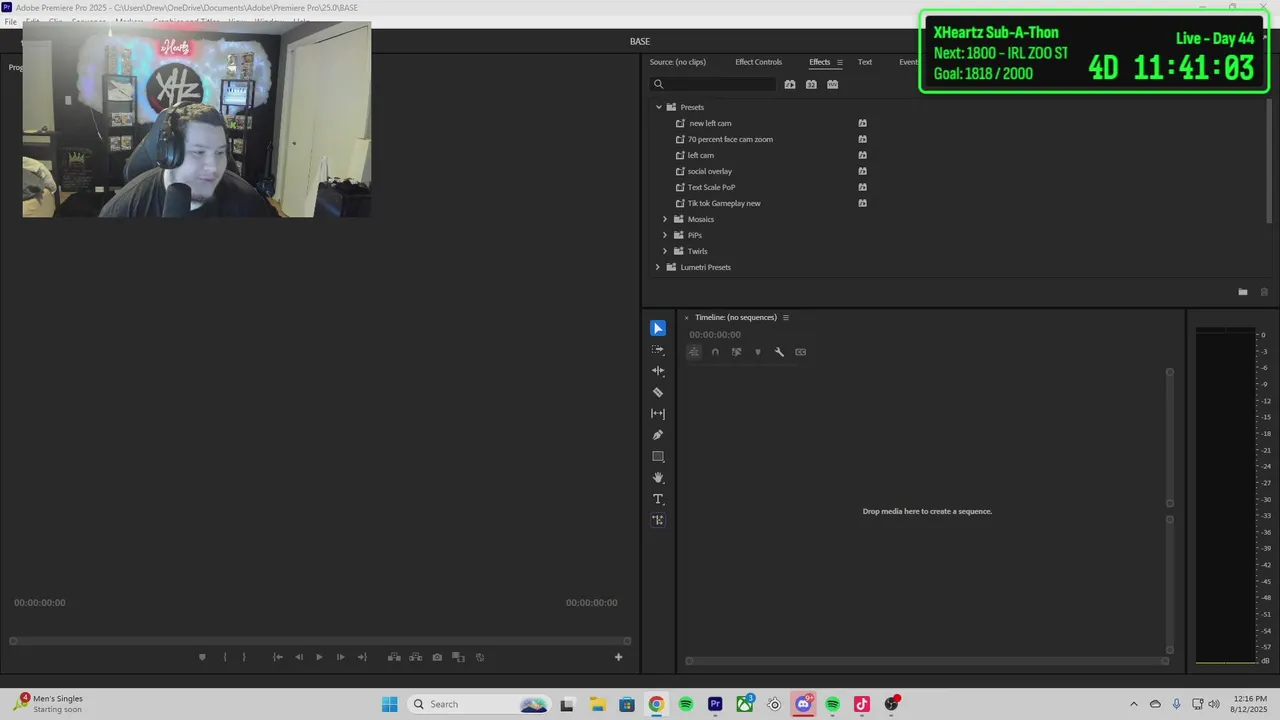This screenshot has width=1280, height=720.
Task: Select the 'Text Scale PoP' preset
Action: (x=711, y=187)
